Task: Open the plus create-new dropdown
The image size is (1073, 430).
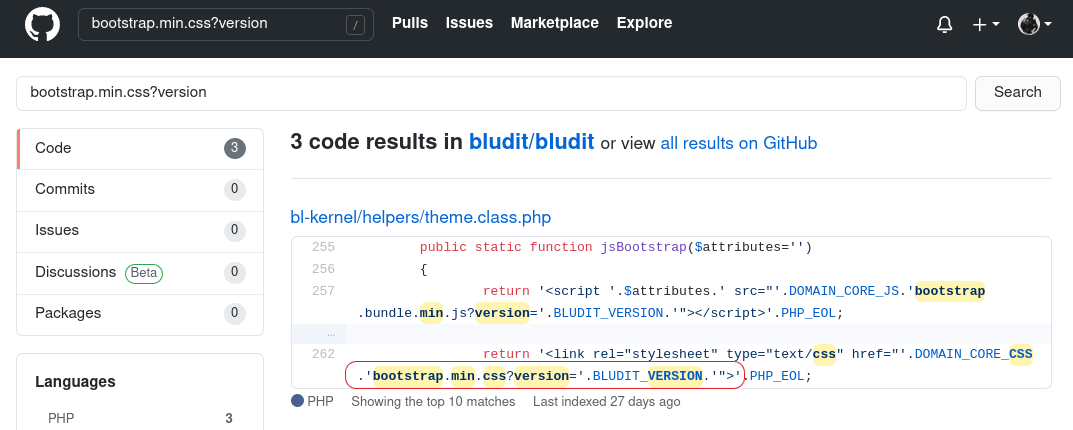Action: [986, 25]
